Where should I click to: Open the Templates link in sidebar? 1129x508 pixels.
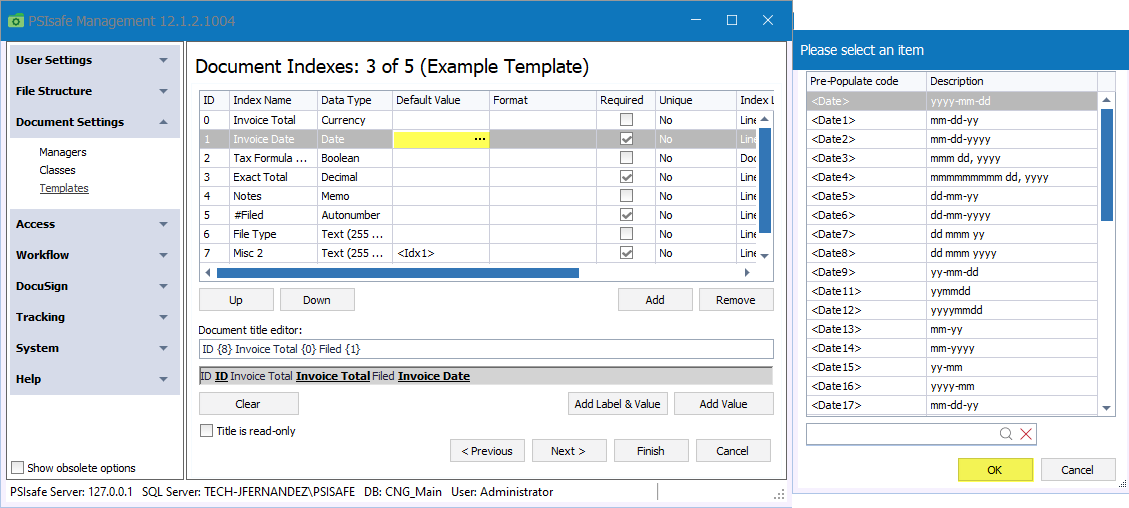click(x=64, y=189)
